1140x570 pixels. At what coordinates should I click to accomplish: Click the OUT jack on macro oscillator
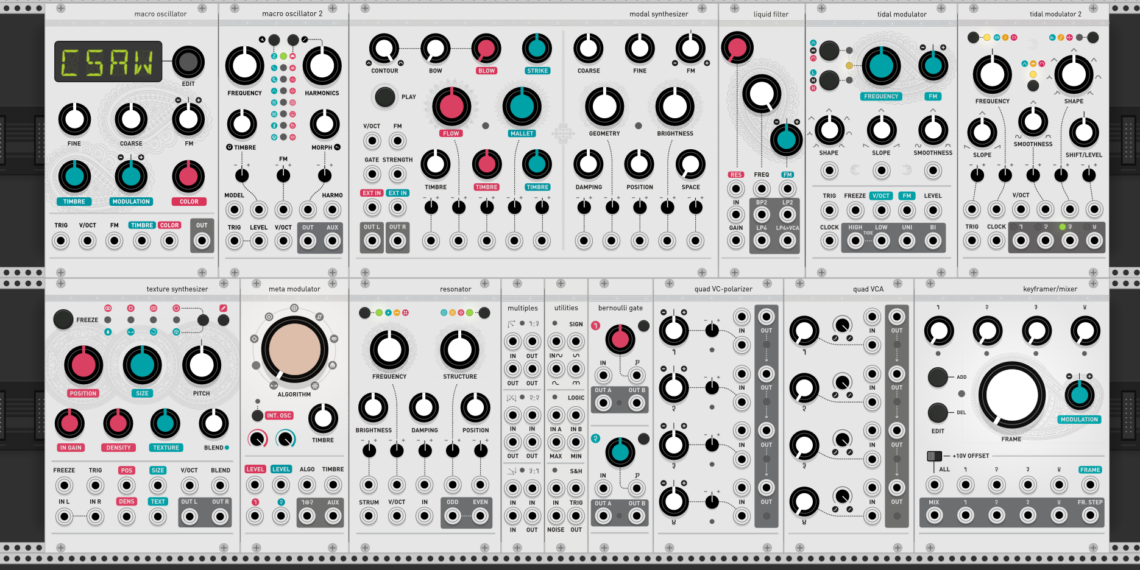202,241
